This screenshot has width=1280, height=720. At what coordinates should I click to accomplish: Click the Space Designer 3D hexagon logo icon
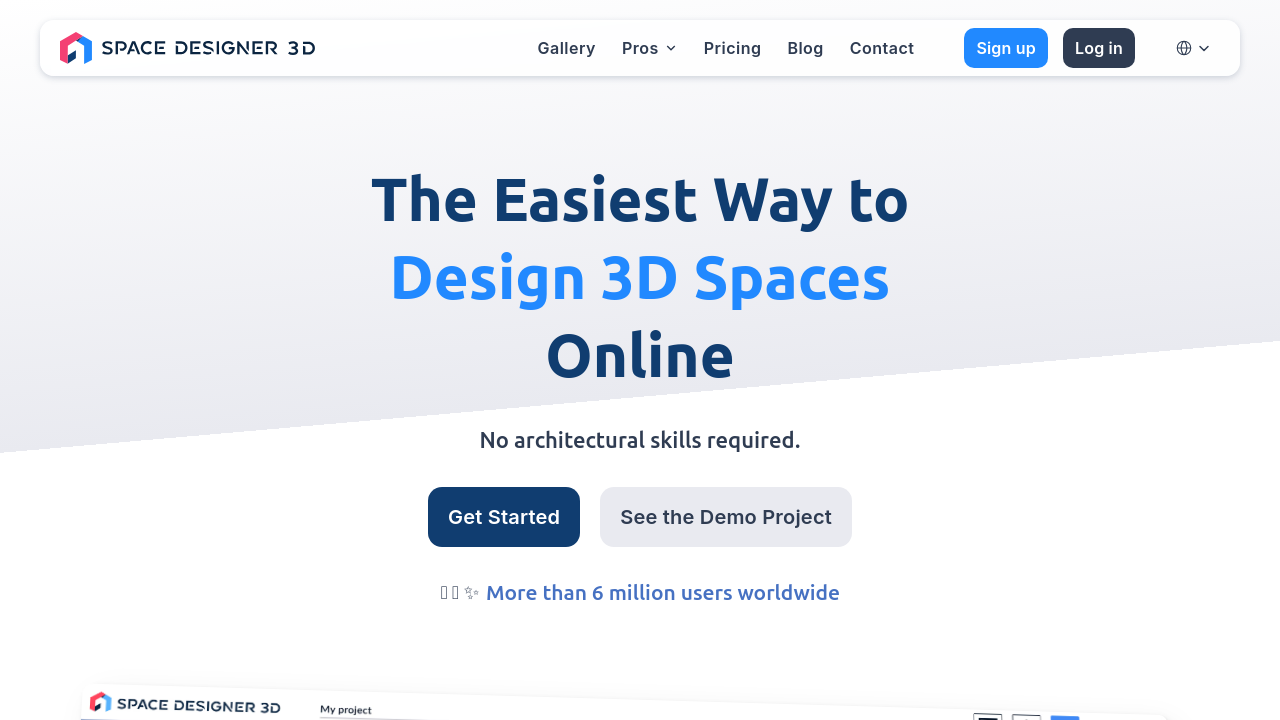click(76, 48)
